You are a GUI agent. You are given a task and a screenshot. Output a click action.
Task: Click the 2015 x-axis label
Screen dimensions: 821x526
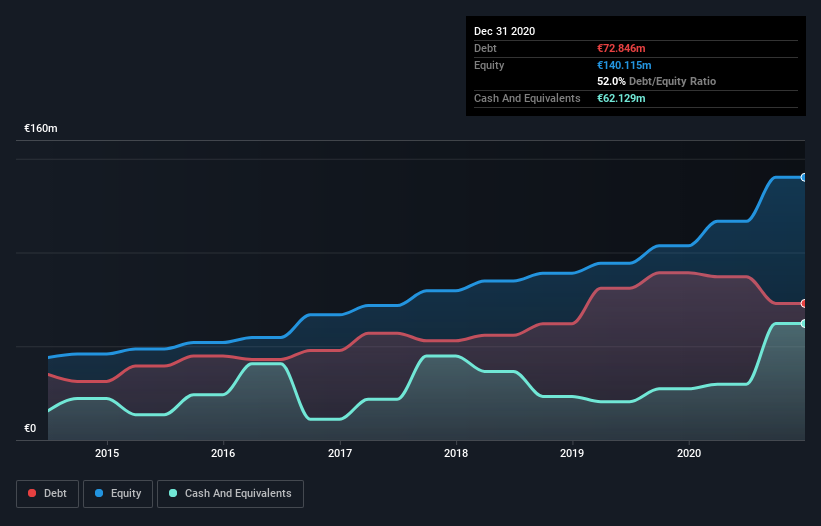(x=107, y=453)
